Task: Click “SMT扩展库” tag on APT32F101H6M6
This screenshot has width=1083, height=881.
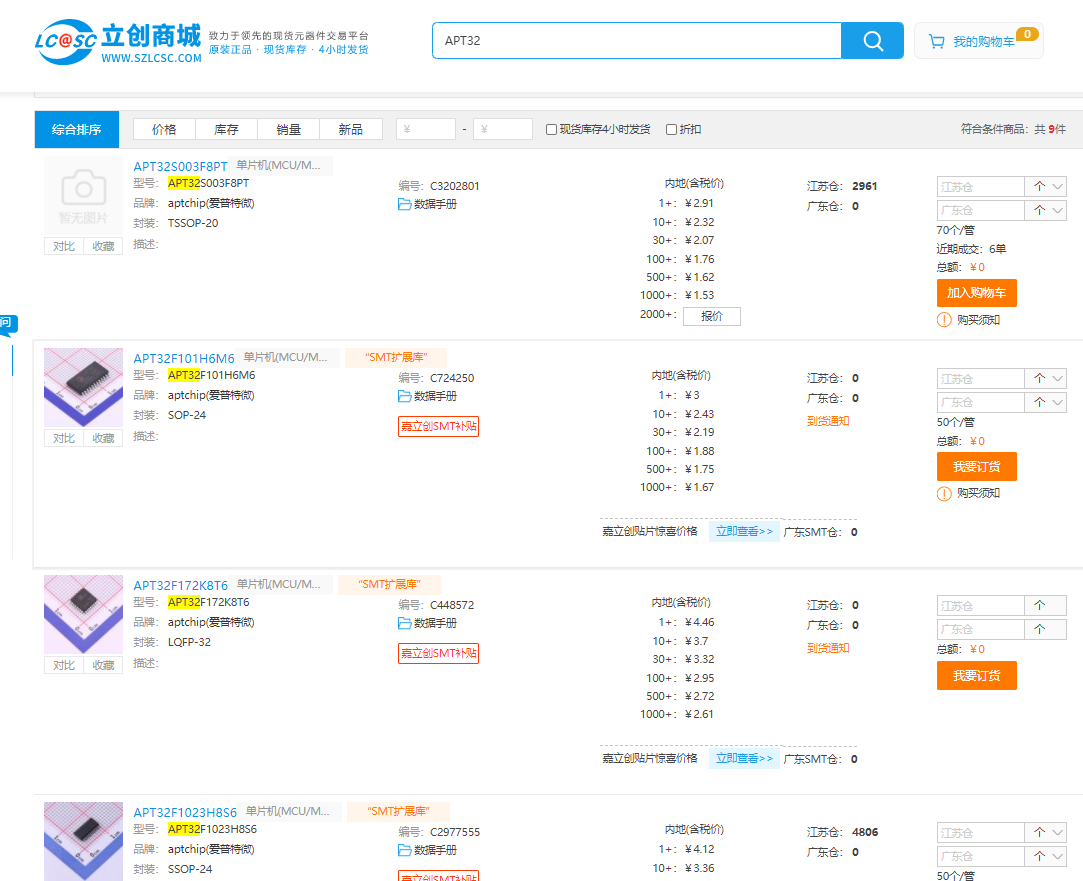Action: (x=396, y=358)
